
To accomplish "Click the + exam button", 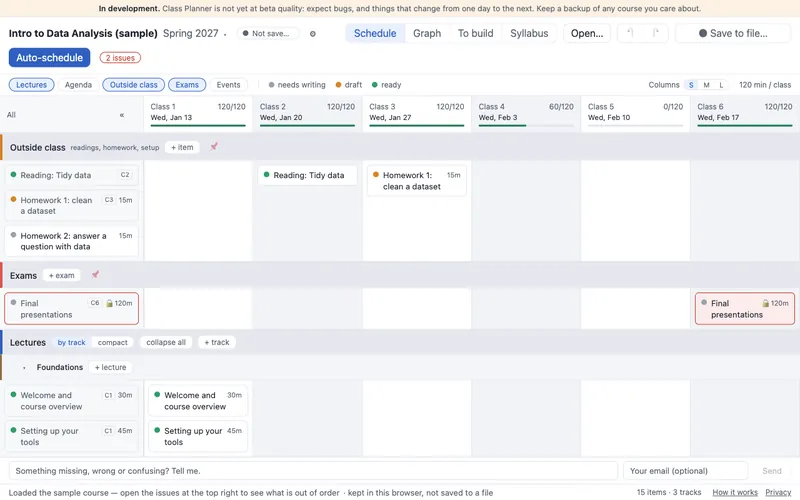I will pyautogui.click(x=62, y=275).
